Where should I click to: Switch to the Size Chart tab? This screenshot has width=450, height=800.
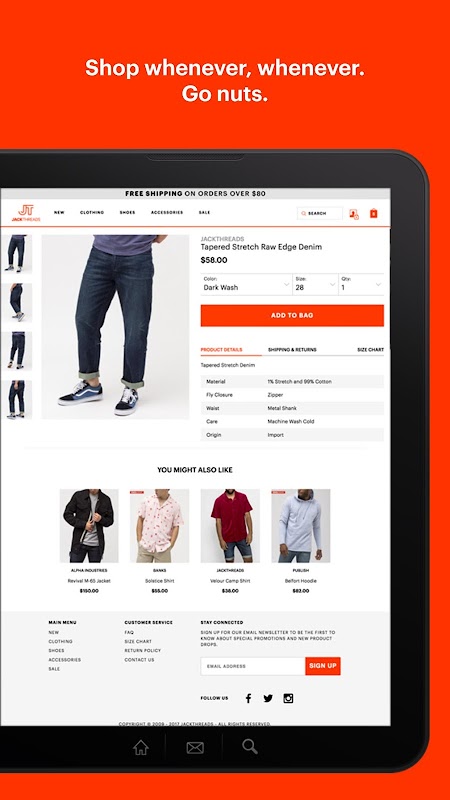click(x=370, y=349)
